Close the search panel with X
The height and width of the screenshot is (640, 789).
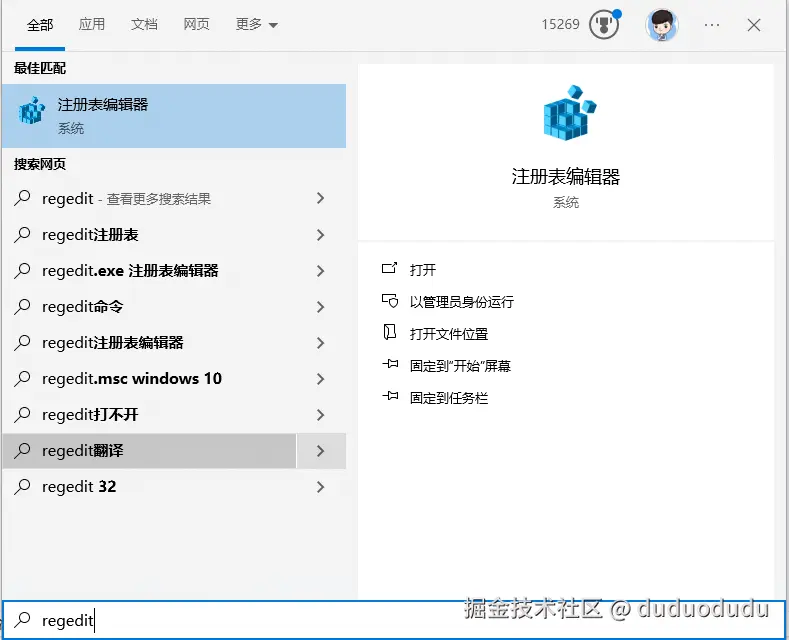(753, 25)
